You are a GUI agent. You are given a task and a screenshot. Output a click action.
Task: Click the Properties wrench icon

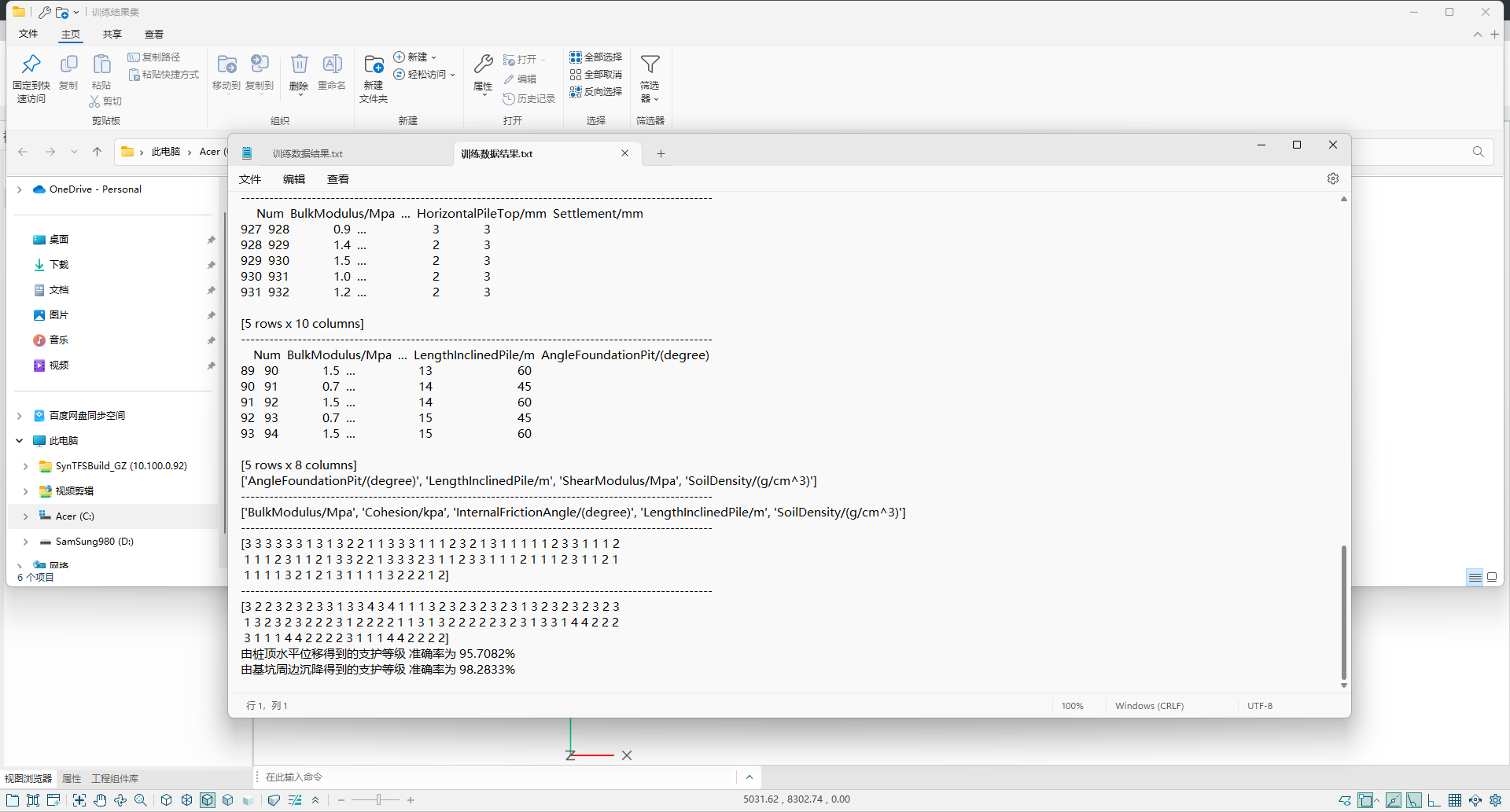[x=483, y=71]
